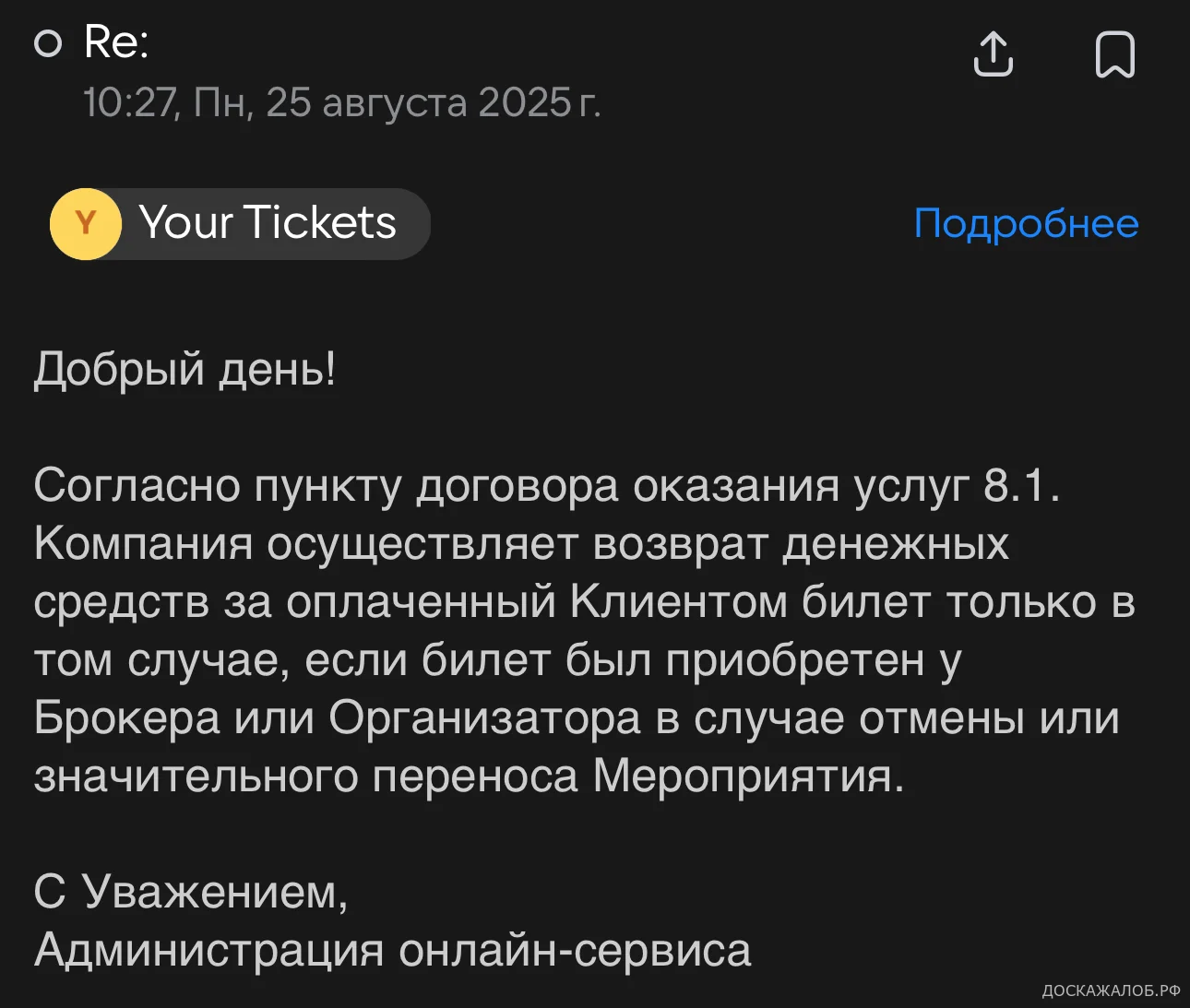Click the word Организатора in the message
Viewport: 1190px width, 1008px height.
coord(484,717)
